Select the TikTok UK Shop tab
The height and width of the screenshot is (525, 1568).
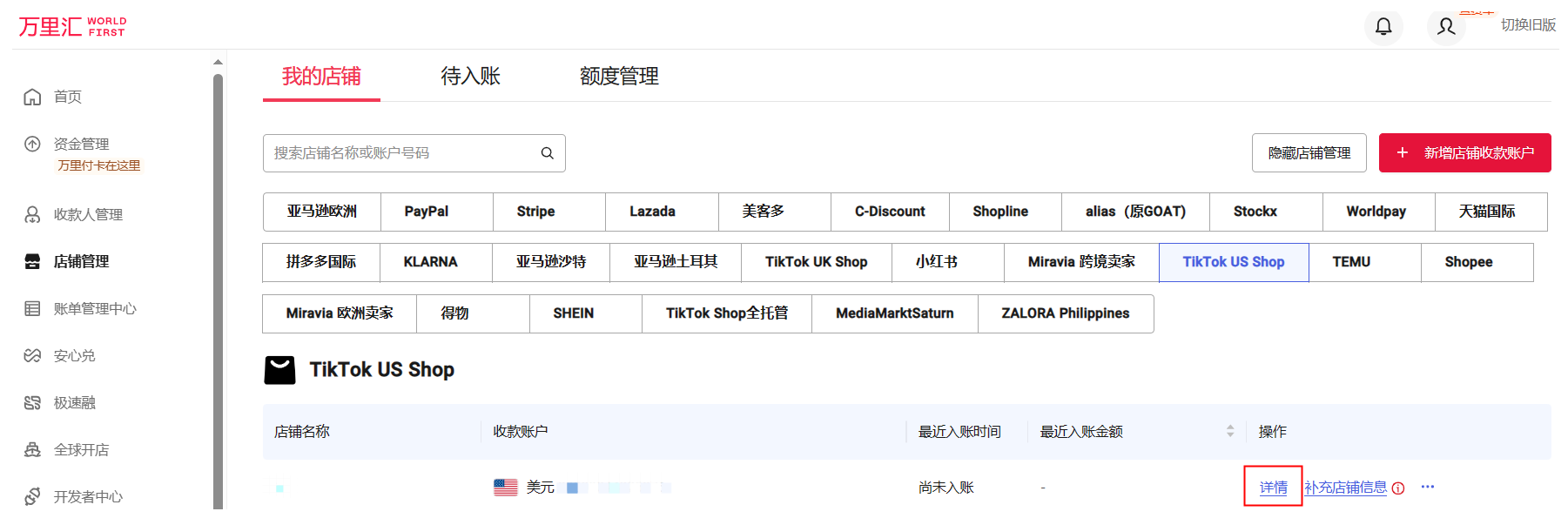(817, 262)
